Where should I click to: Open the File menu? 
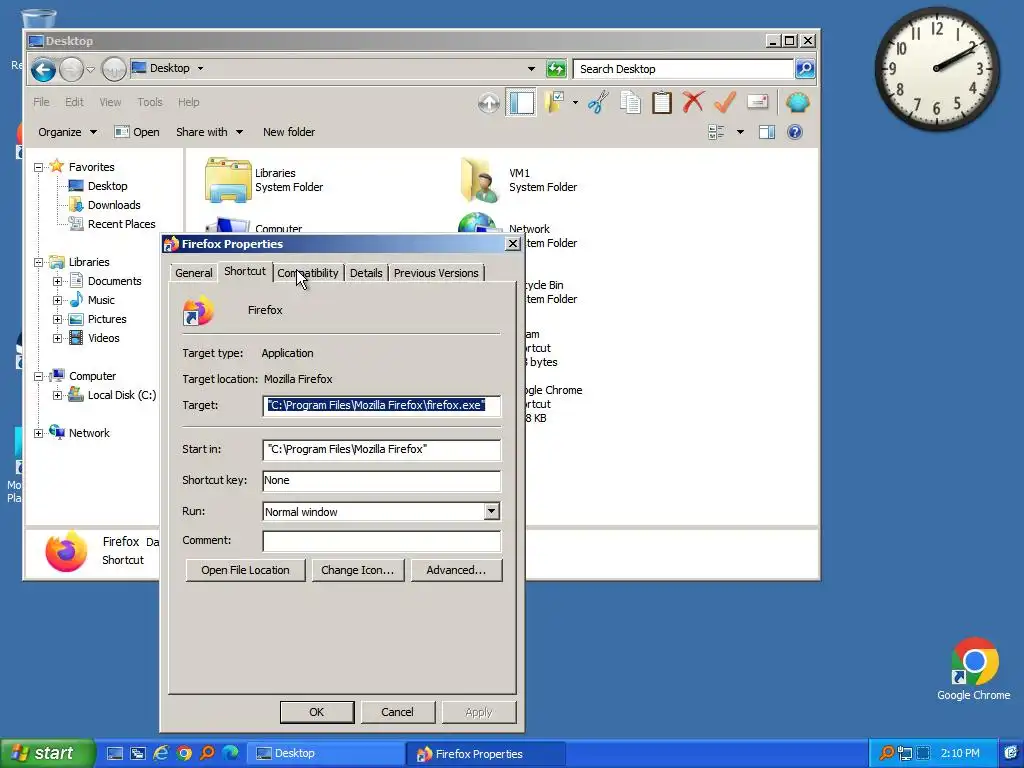tap(41, 102)
